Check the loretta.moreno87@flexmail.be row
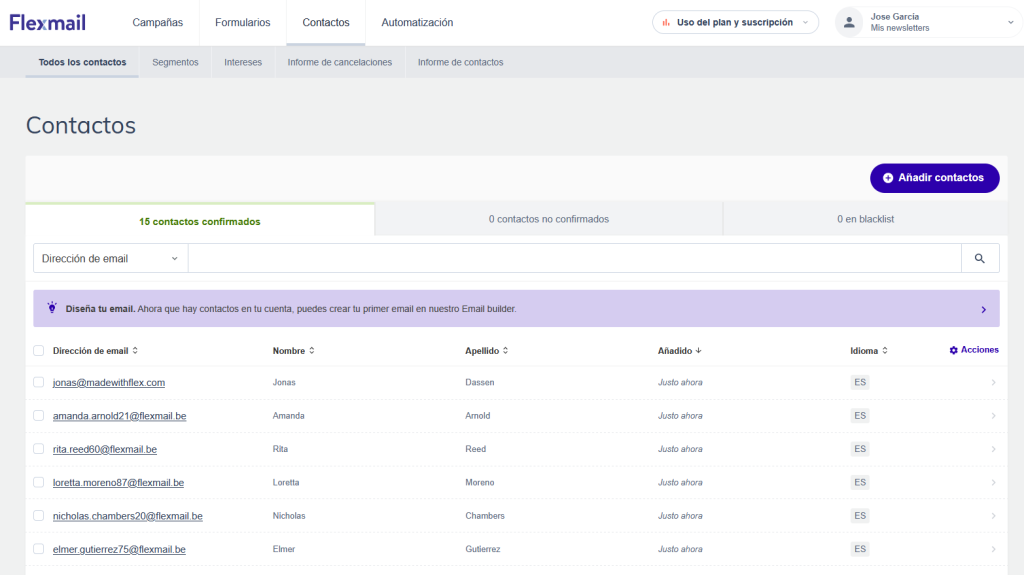Image resolution: width=1024 pixels, height=575 pixels. pos(39,482)
